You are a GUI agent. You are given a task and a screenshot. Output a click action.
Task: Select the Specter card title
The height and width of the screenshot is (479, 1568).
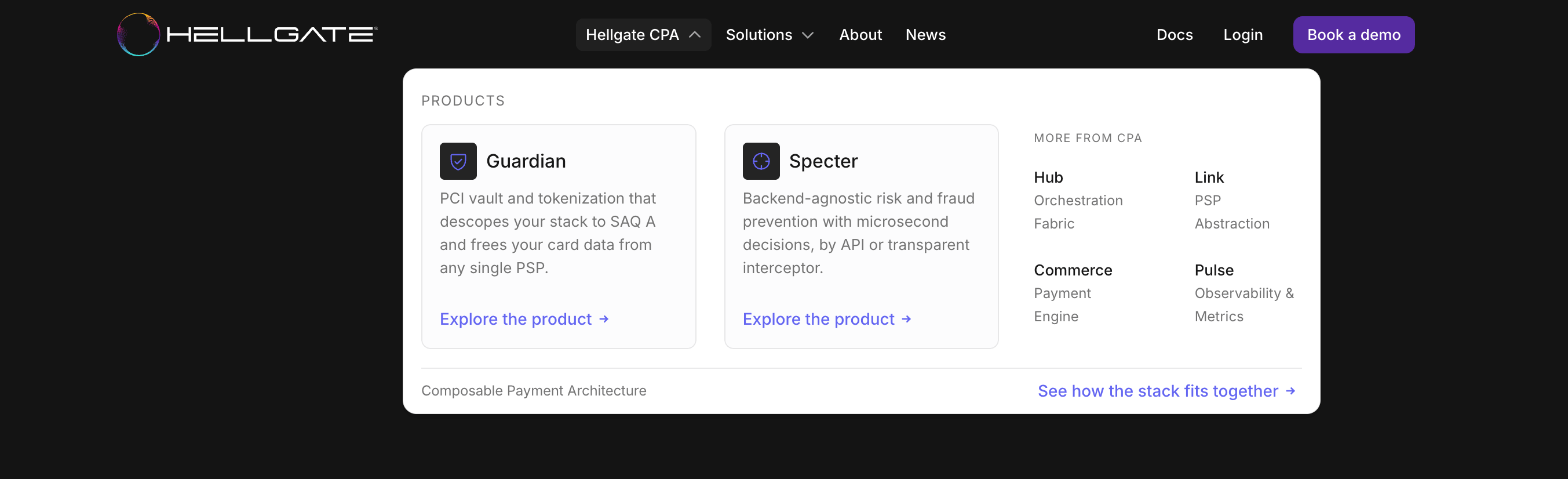pyautogui.click(x=823, y=161)
